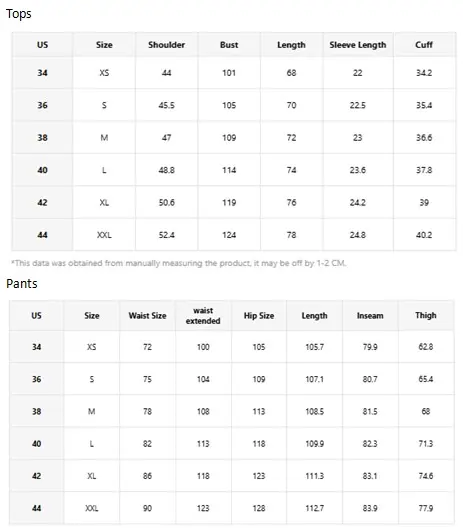Select the waist extended column header
Screen dimensions: 463x532
(203, 316)
